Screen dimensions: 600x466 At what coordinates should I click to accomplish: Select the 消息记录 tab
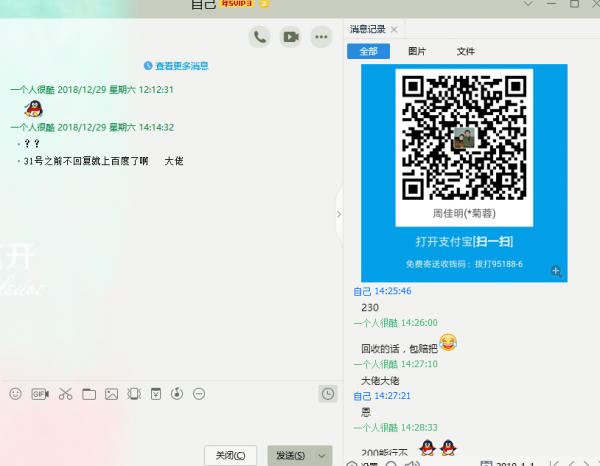tap(367, 29)
